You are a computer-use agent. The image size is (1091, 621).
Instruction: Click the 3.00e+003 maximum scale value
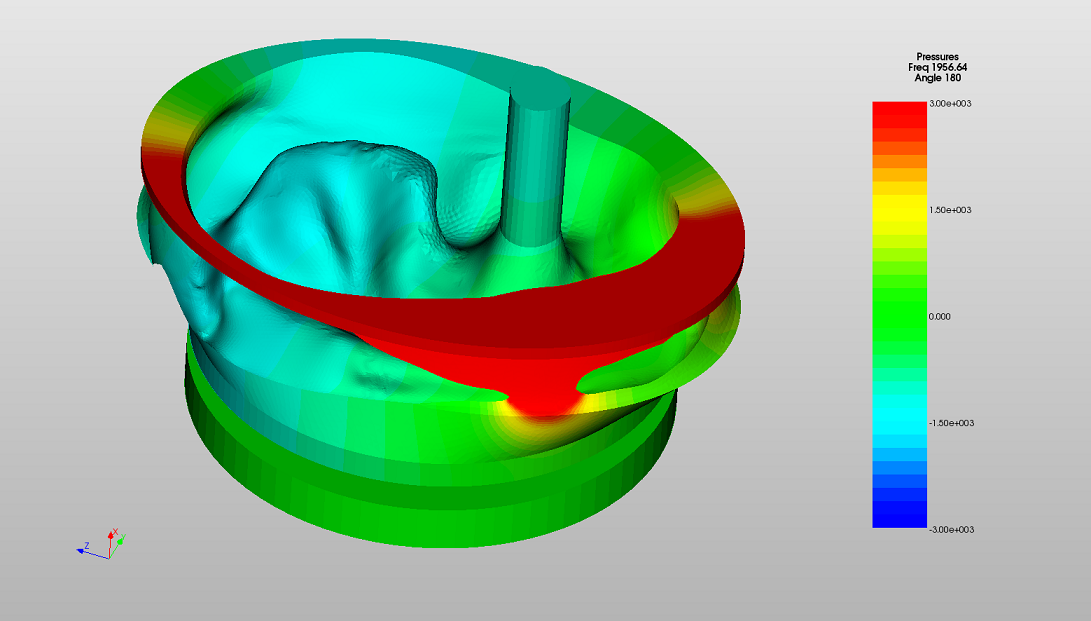click(951, 104)
